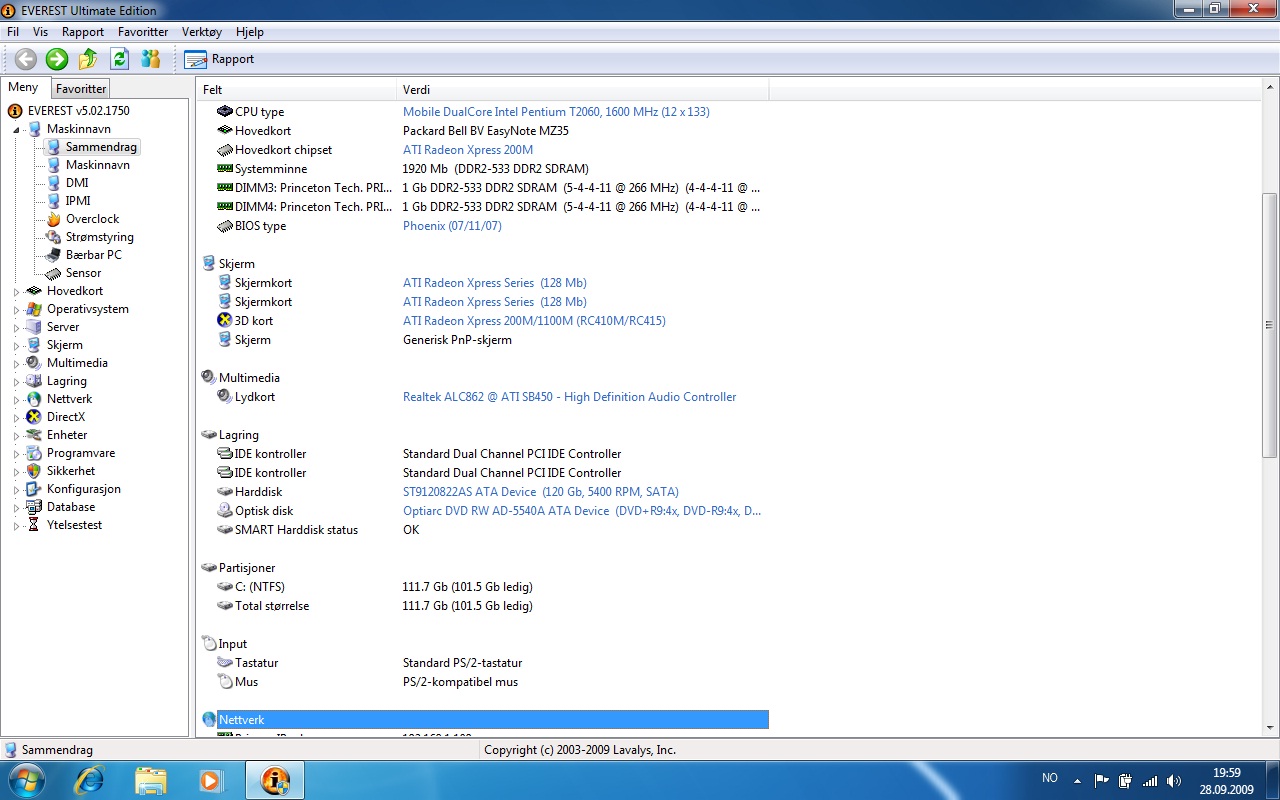Screen dimensions: 1280x800
Task: Open the Favoritter menu
Action: point(143,32)
